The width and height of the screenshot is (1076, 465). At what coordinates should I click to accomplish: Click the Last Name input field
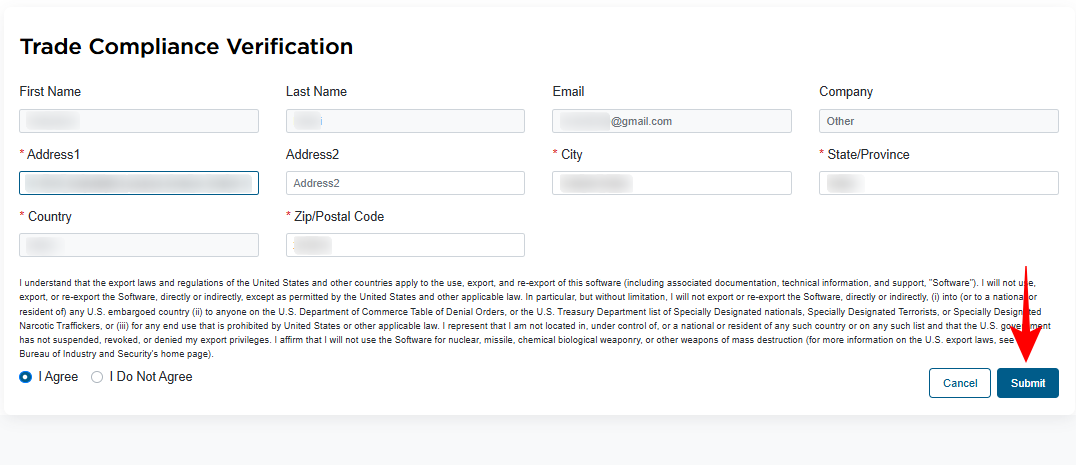click(405, 121)
